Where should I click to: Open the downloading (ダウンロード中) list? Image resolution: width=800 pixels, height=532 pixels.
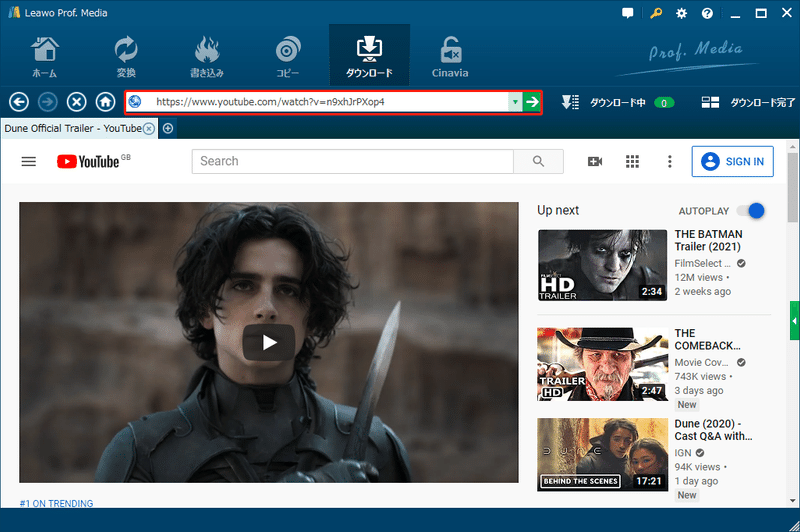point(618,103)
